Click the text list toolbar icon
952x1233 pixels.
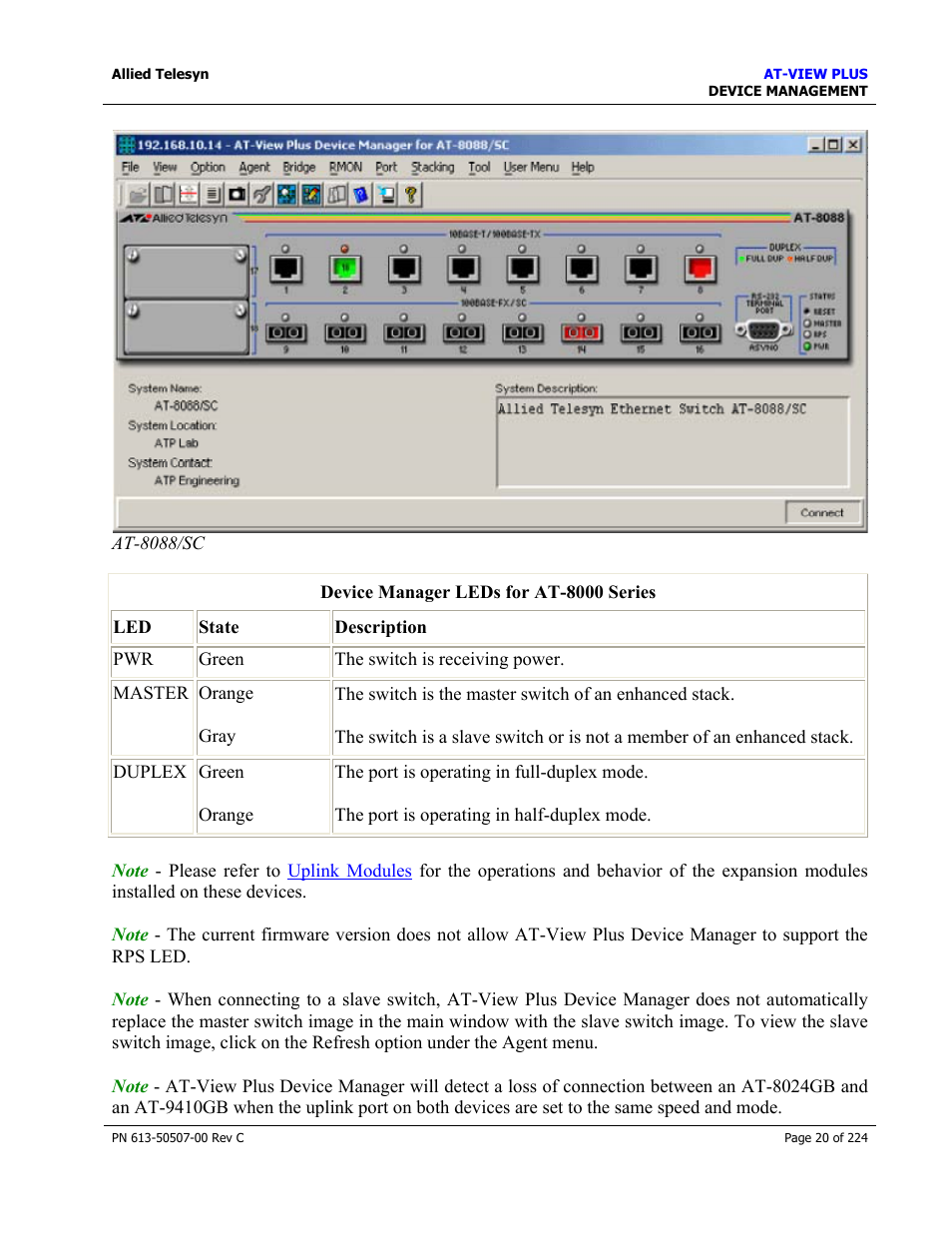click(213, 194)
